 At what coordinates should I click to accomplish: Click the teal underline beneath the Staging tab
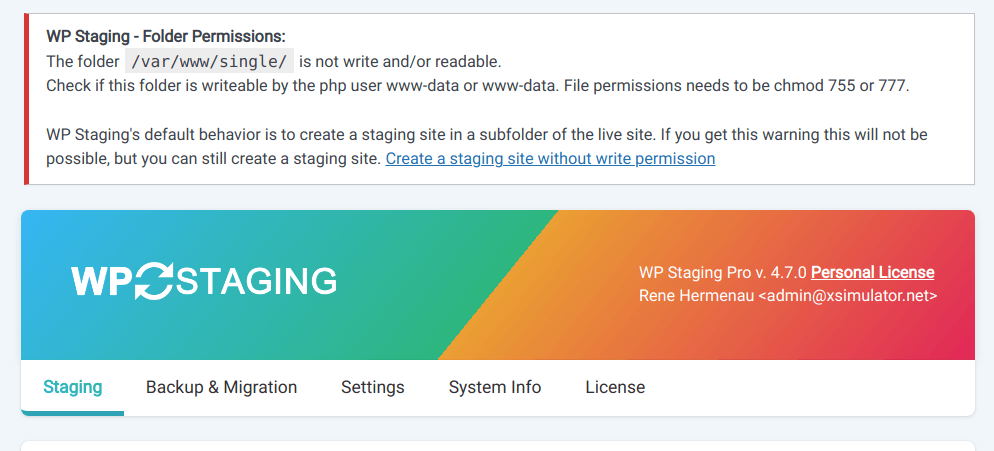[x=72, y=414]
